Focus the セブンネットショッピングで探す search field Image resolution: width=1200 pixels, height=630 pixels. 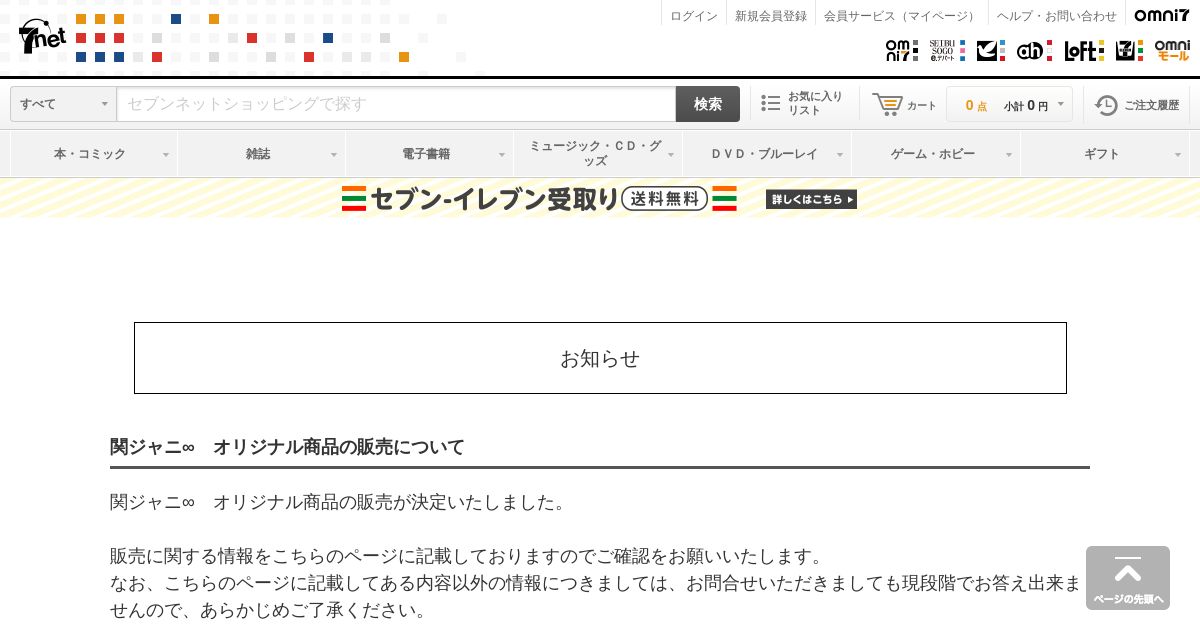[x=396, y=104]
